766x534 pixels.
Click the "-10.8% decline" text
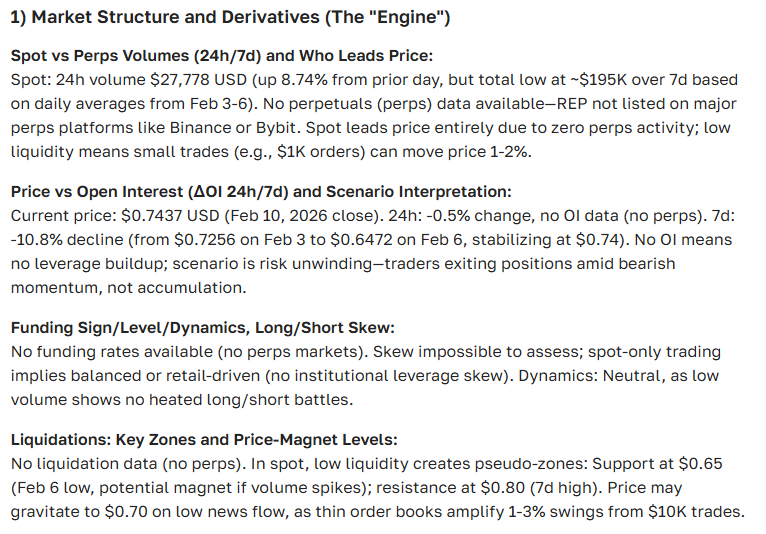[65, 240]
